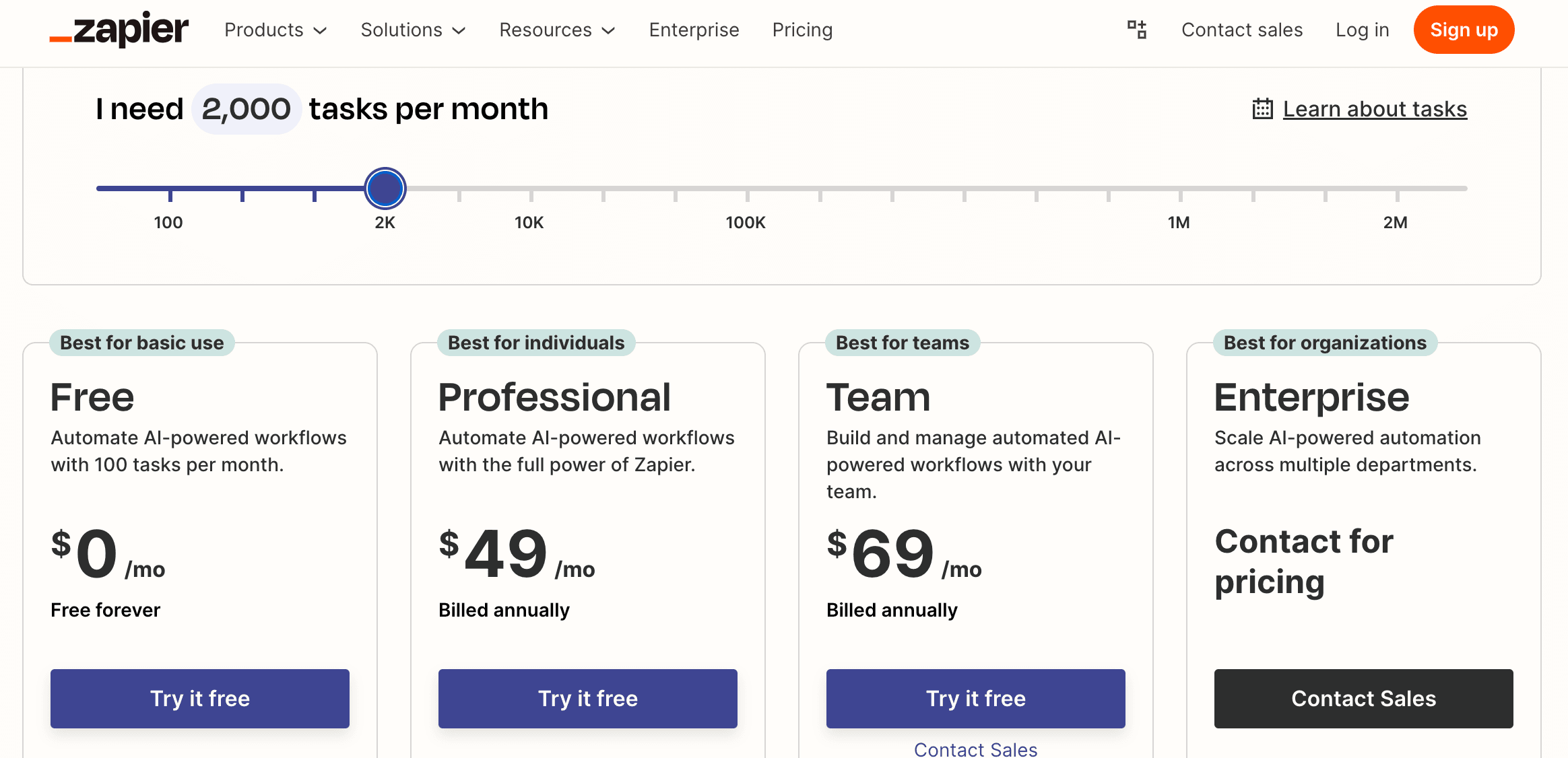1568x758 pixels.
Task: Click the orange Sign up button
Action: (1464, 30)
